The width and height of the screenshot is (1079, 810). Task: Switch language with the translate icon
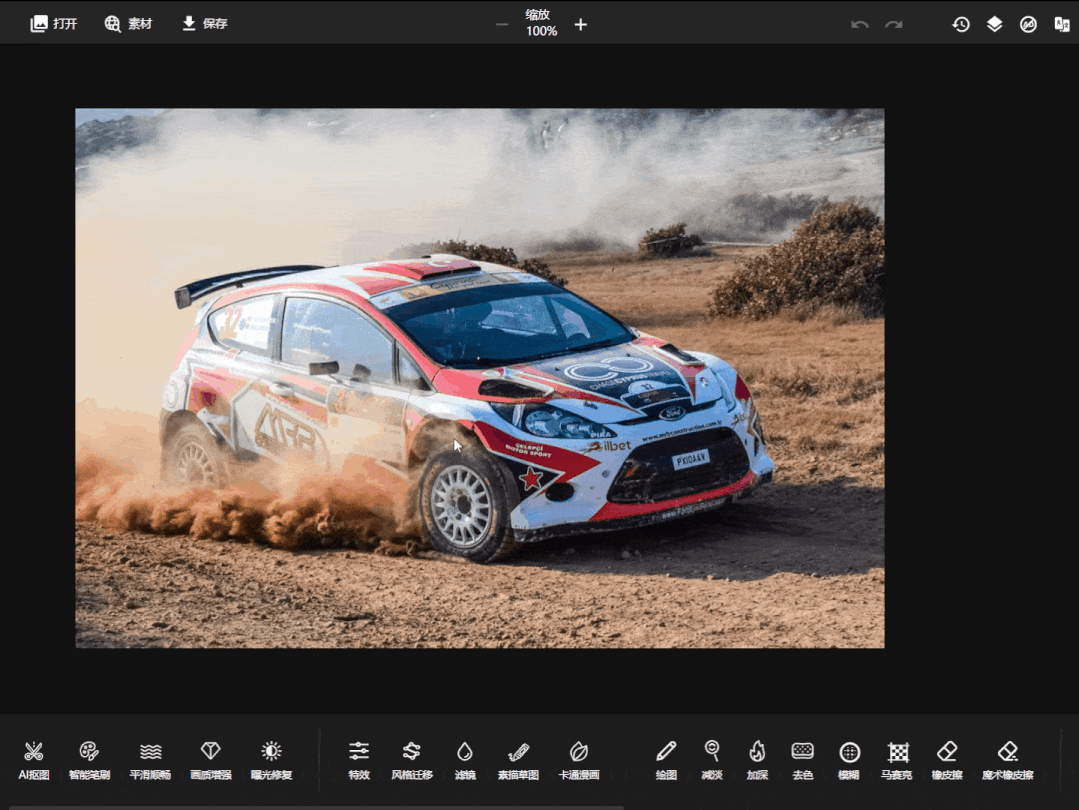point(1062,25)
